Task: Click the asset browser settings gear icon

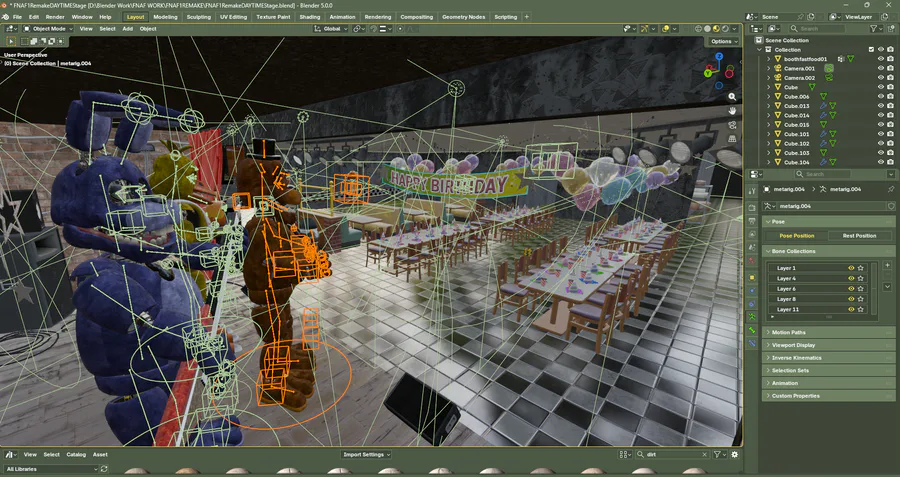Action: click(x=734, y=454)
